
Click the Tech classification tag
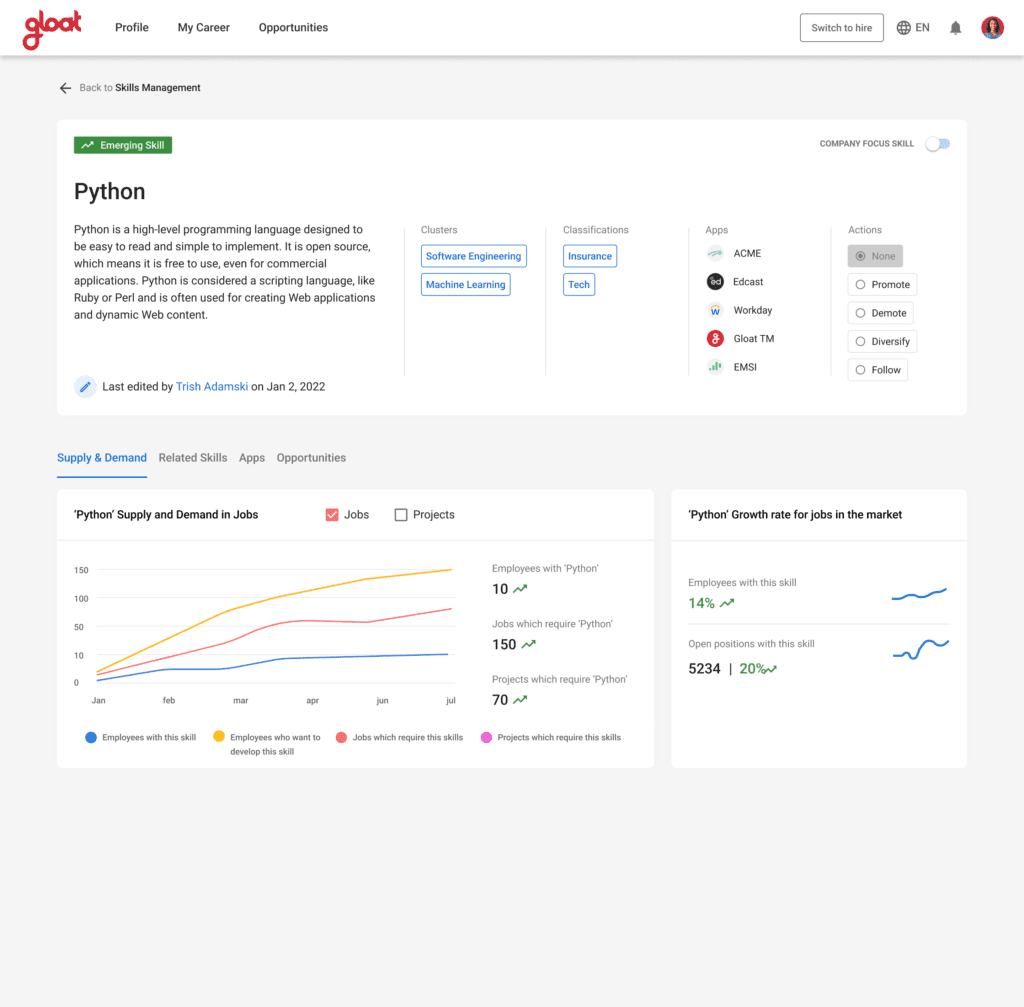click(579, 285)
